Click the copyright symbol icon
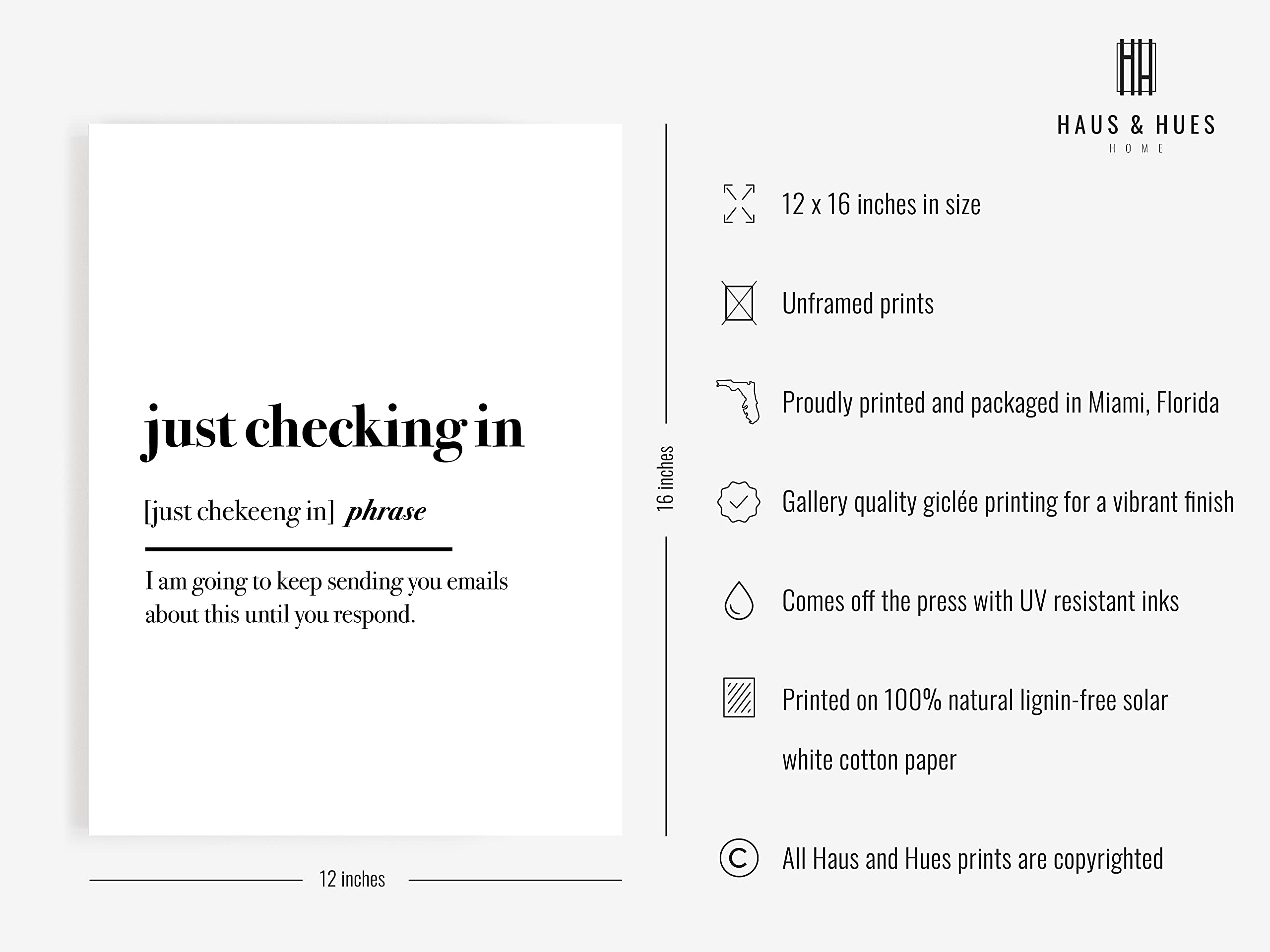1270x952 pixels. pyautogui.click(x=738, y=858)
